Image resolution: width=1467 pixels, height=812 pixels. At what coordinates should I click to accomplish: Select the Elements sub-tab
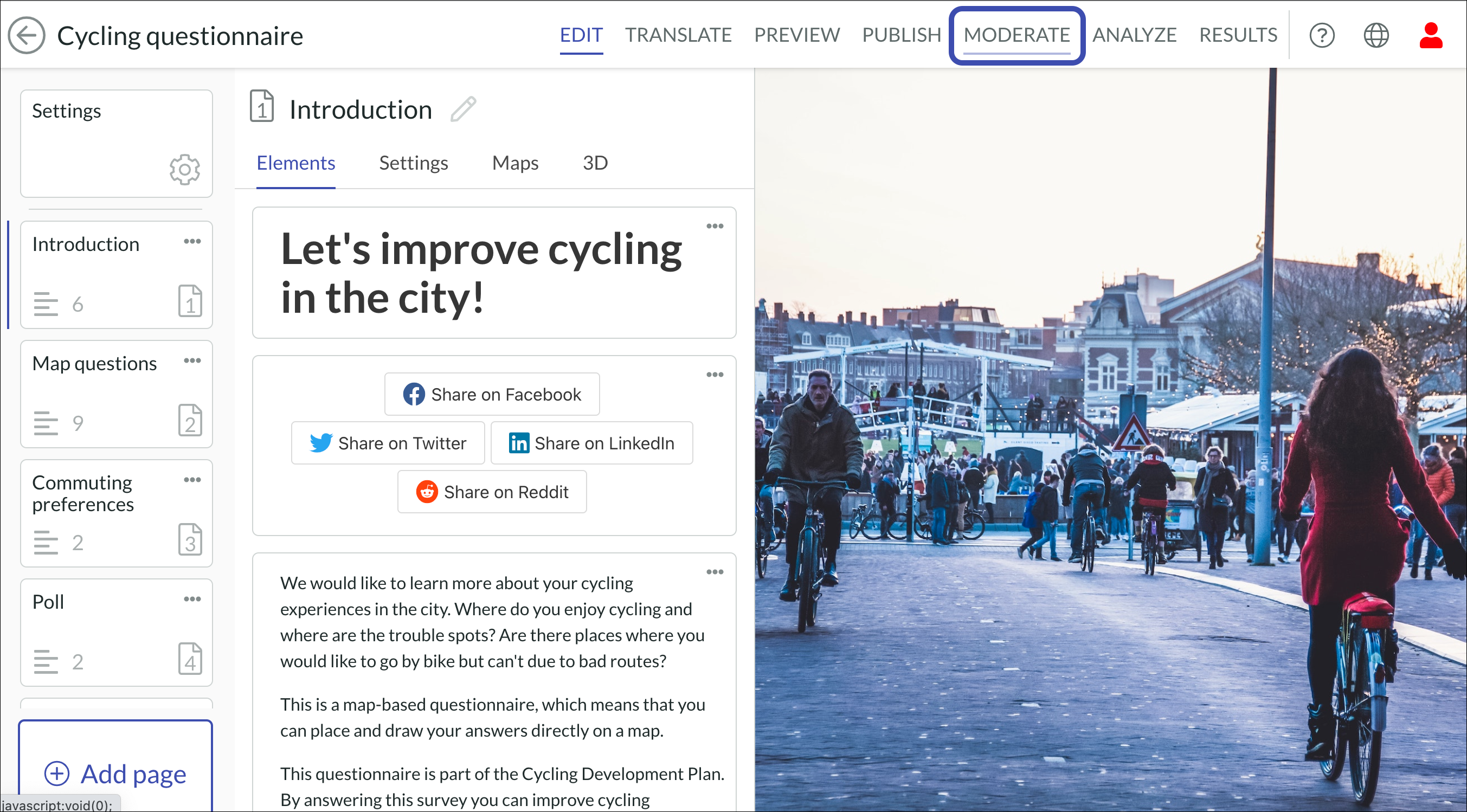coord(295,163)
